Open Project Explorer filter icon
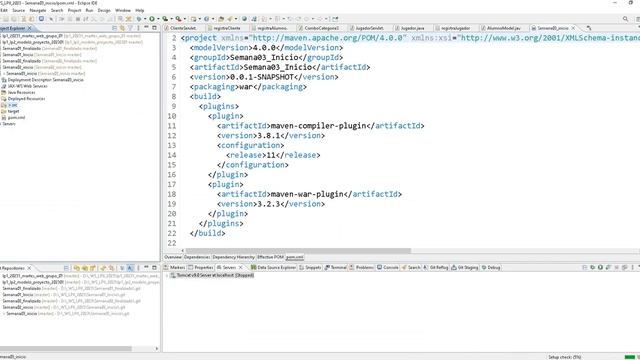 (x=130, y=28)
